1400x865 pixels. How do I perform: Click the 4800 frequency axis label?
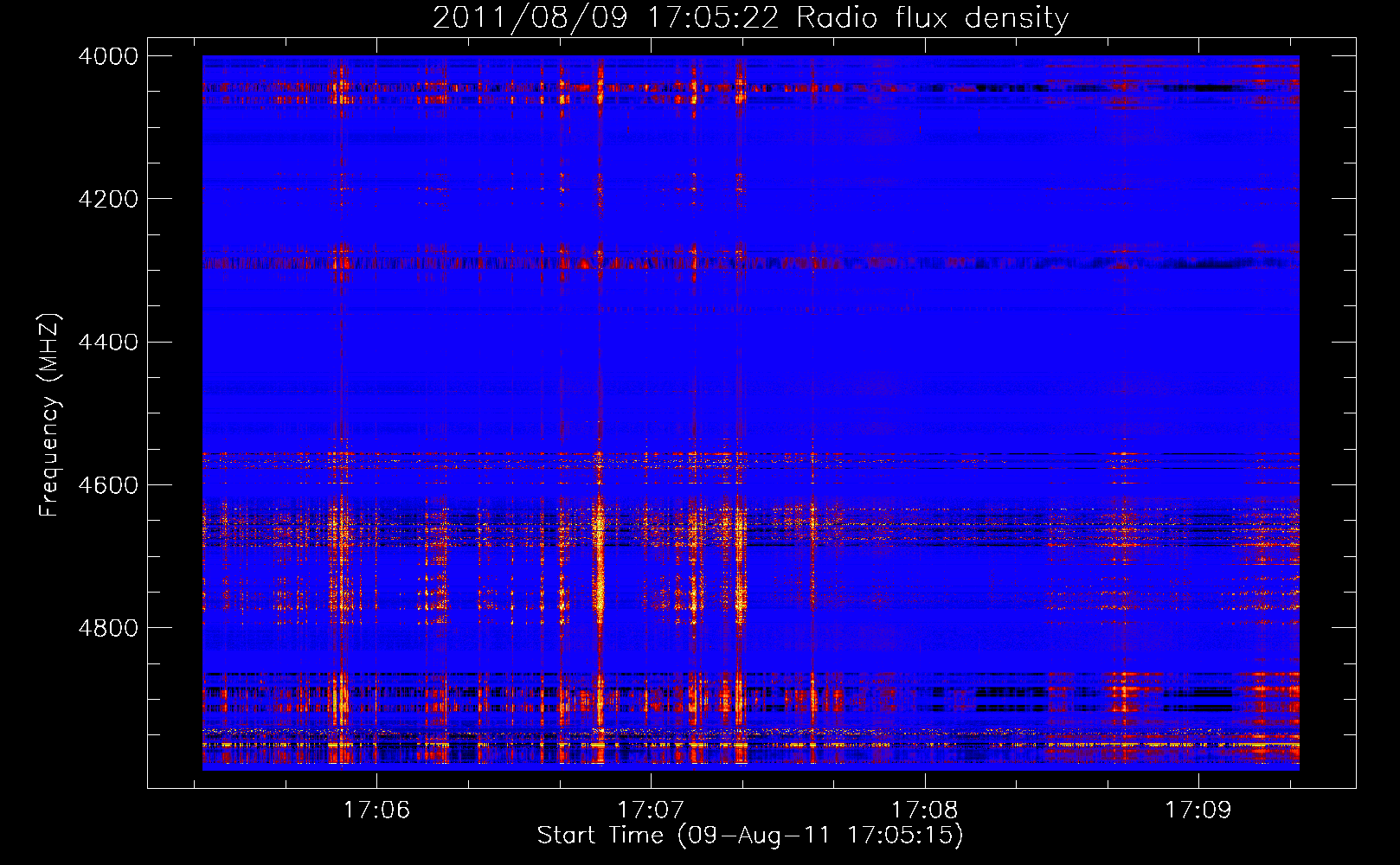tap(108, 627)
